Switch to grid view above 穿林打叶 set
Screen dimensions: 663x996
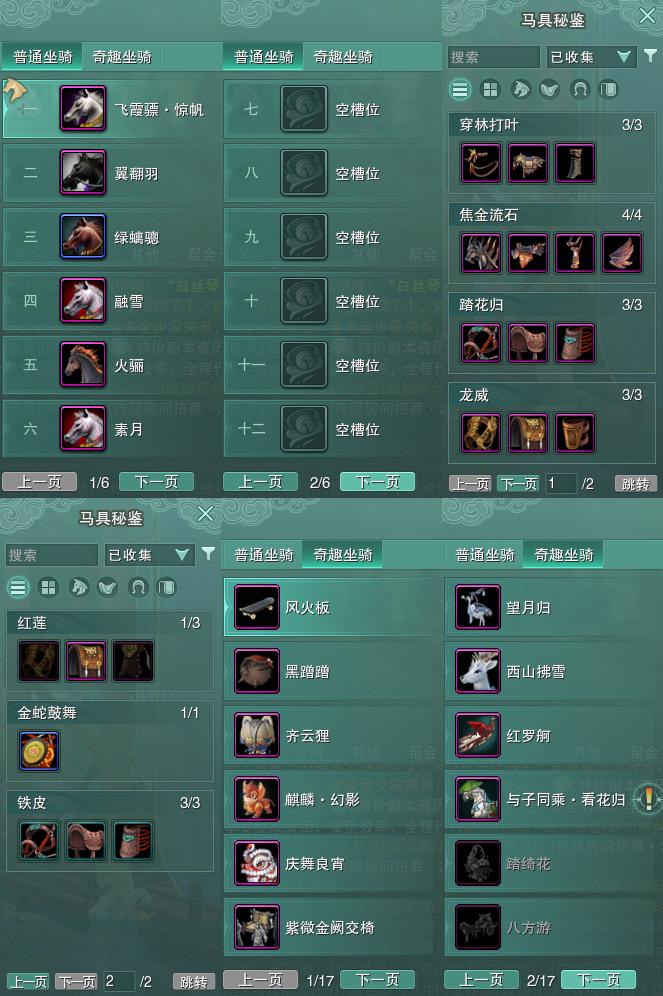[x=490, y=90]
